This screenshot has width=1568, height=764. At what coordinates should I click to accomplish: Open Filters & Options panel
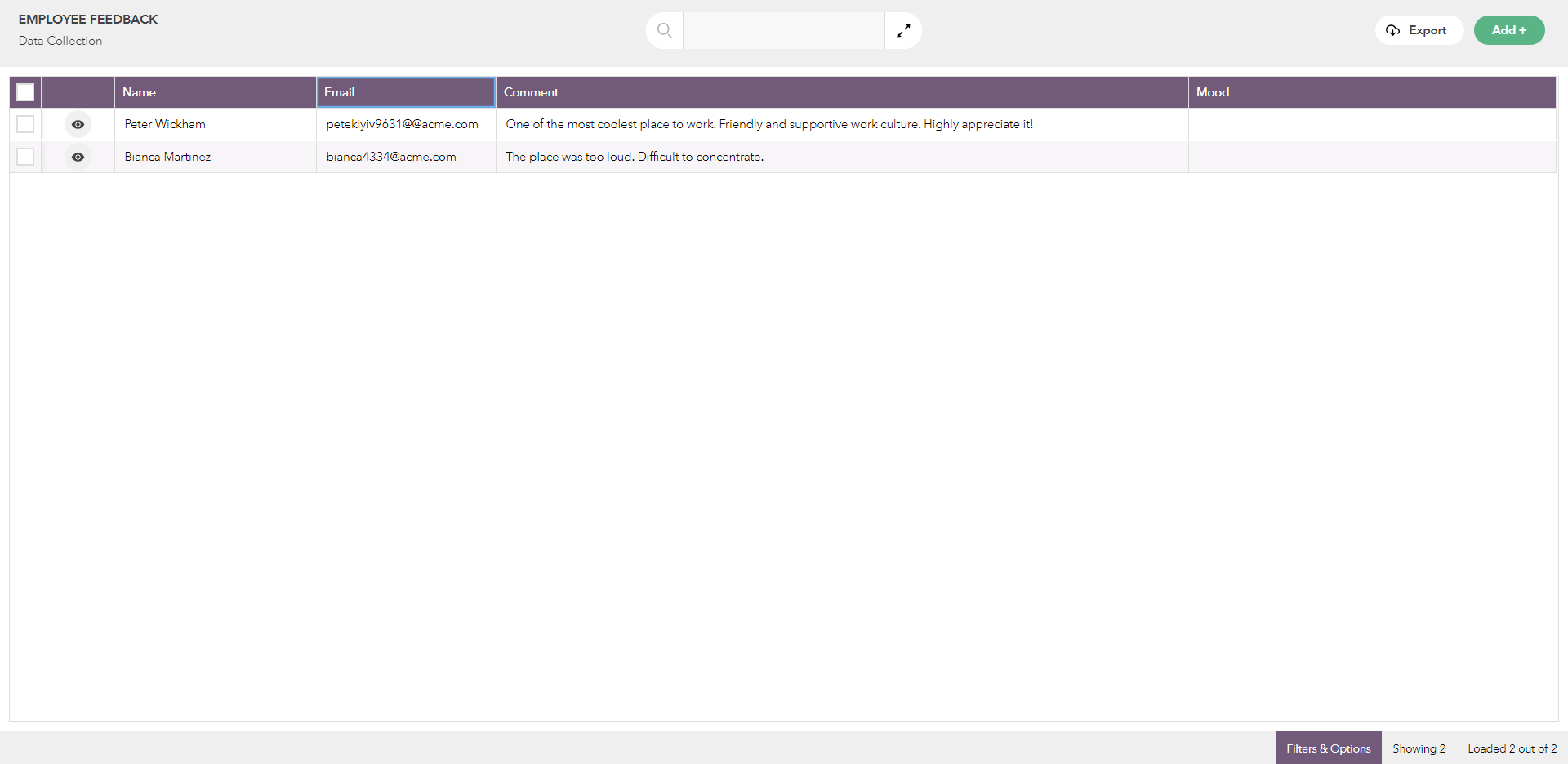point(1328,748)
